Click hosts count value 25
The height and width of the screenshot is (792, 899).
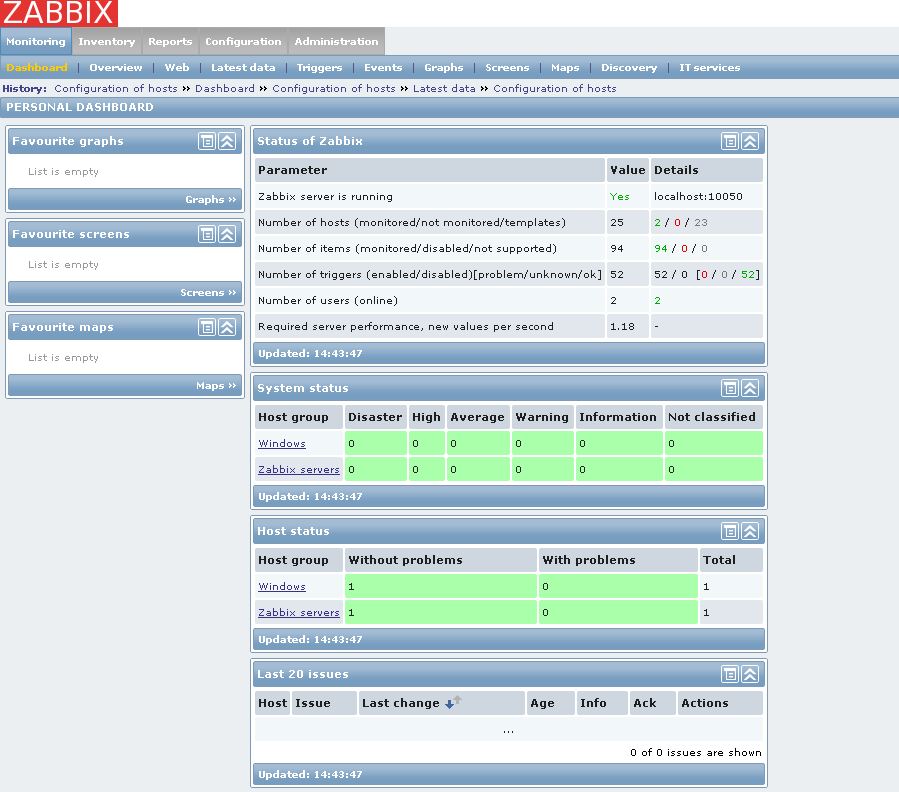(x=616, y=223)
